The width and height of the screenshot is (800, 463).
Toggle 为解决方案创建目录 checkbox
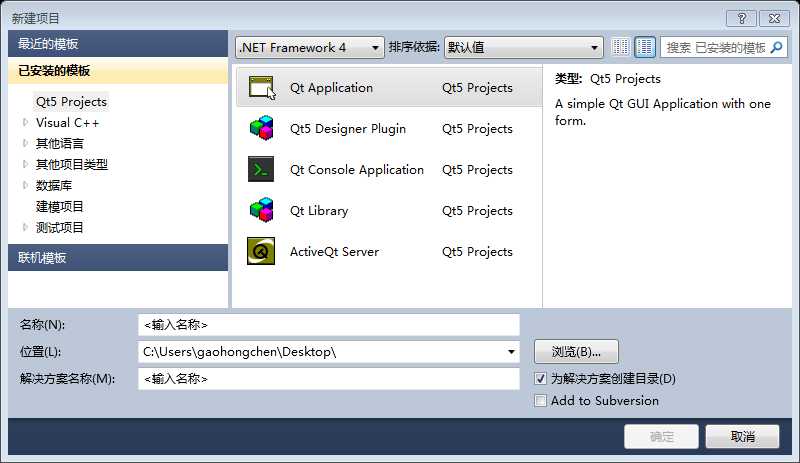[x=540, y=378]
